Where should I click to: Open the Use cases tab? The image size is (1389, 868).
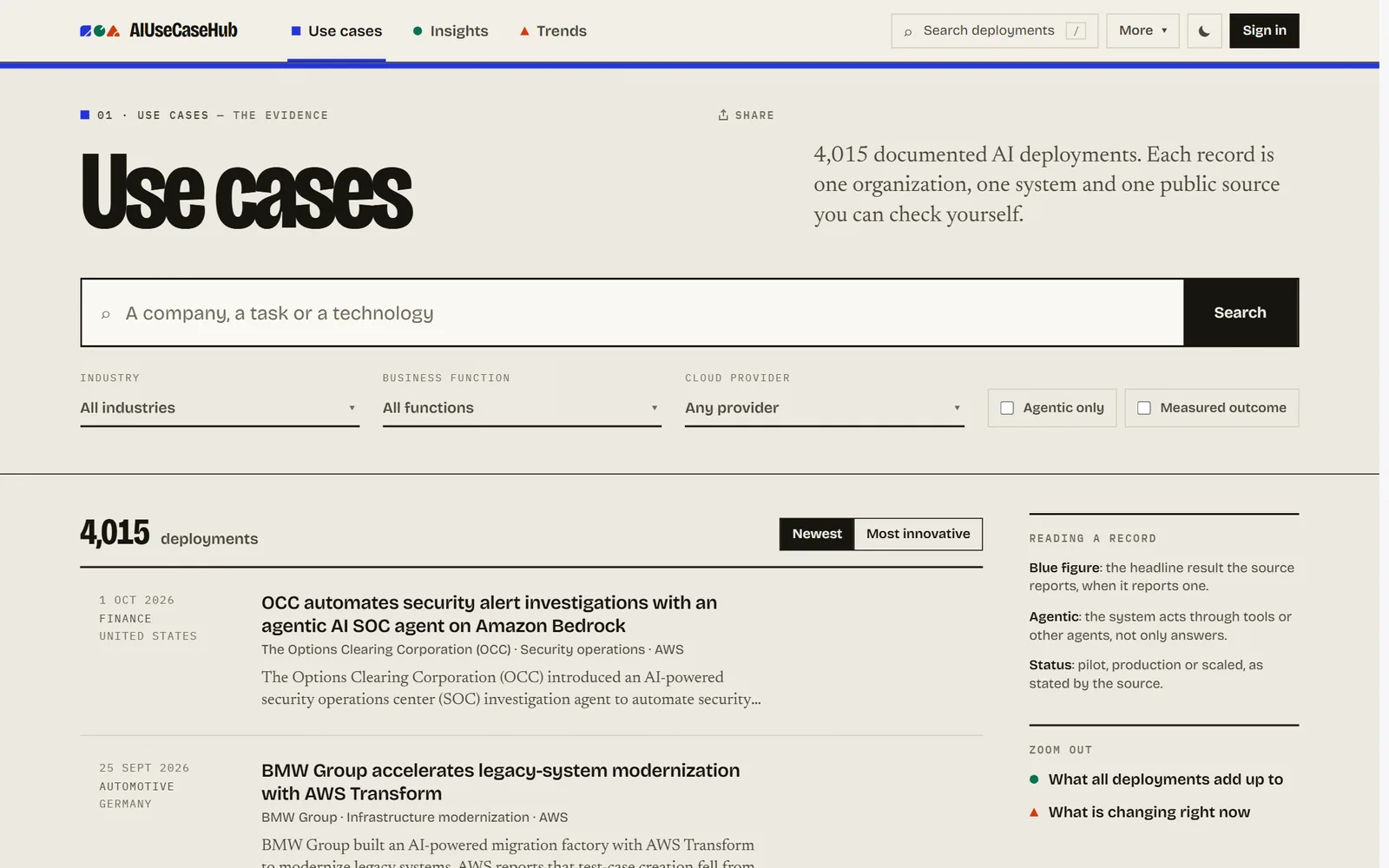point(336,31)
